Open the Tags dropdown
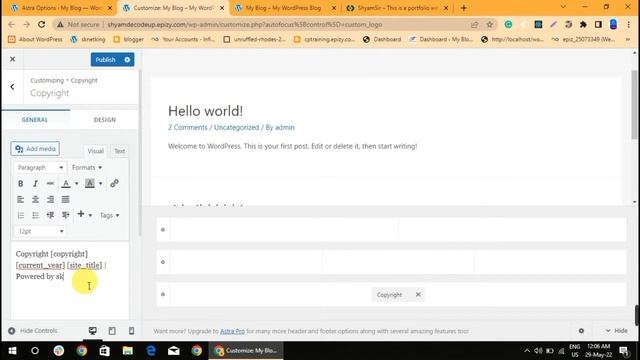The height and width of the screenshot is (360, 640). 109,215
